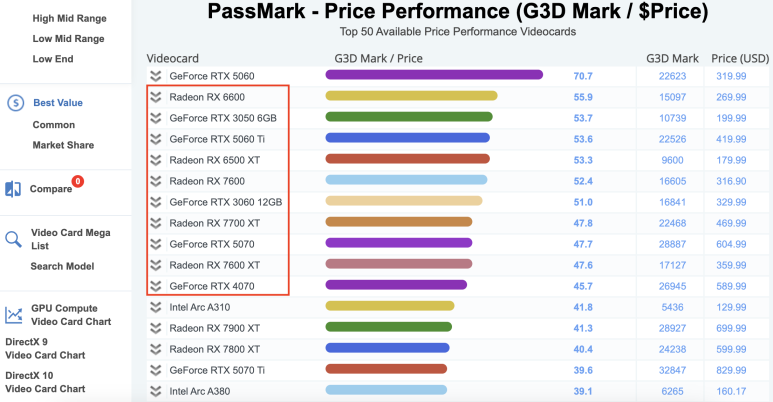Expand the Radeon RX 6500 XT row
The height and width of the screenshot is (402, 773).
(x=156, y=160)
